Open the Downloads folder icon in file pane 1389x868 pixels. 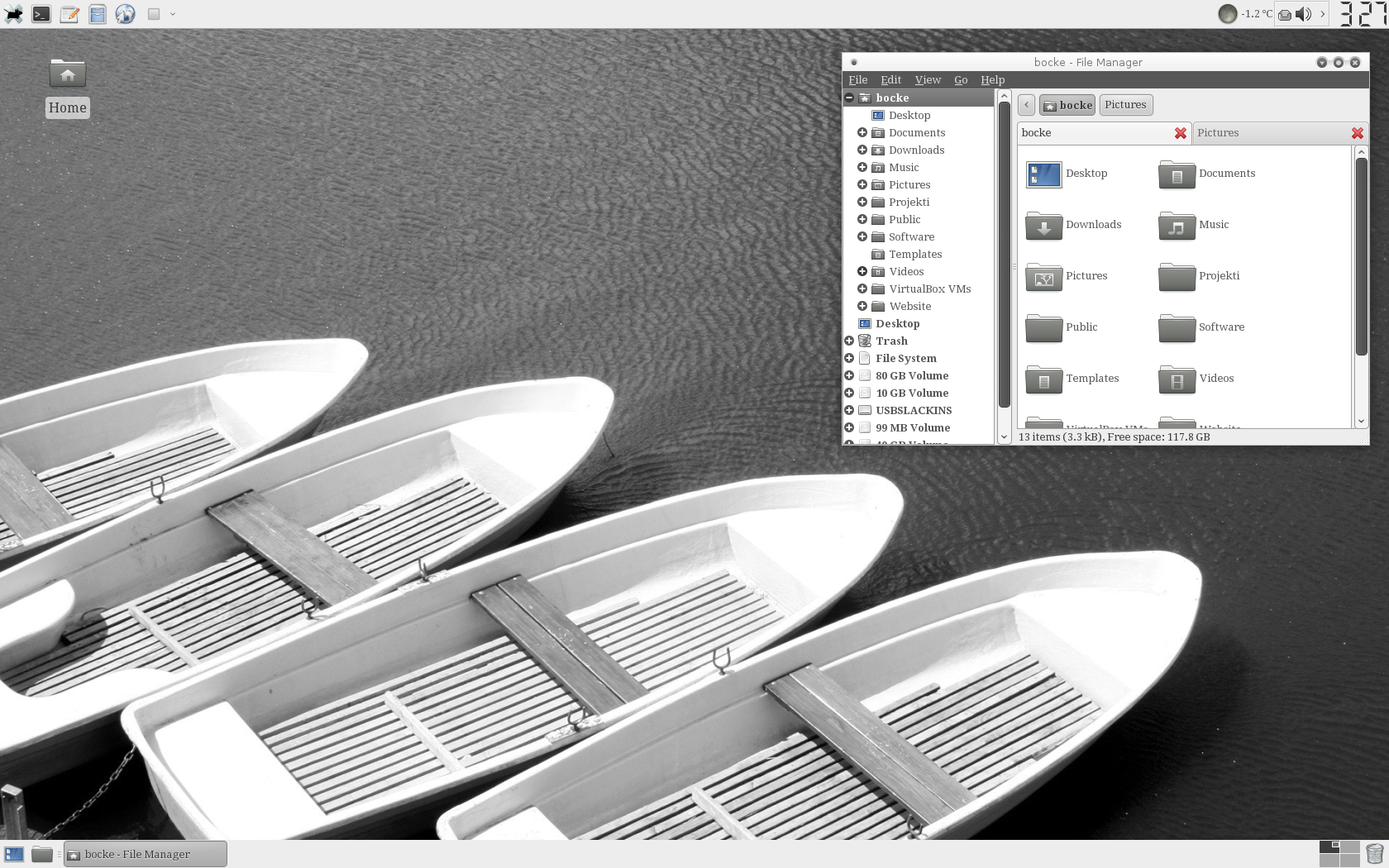click(1043, 226)
